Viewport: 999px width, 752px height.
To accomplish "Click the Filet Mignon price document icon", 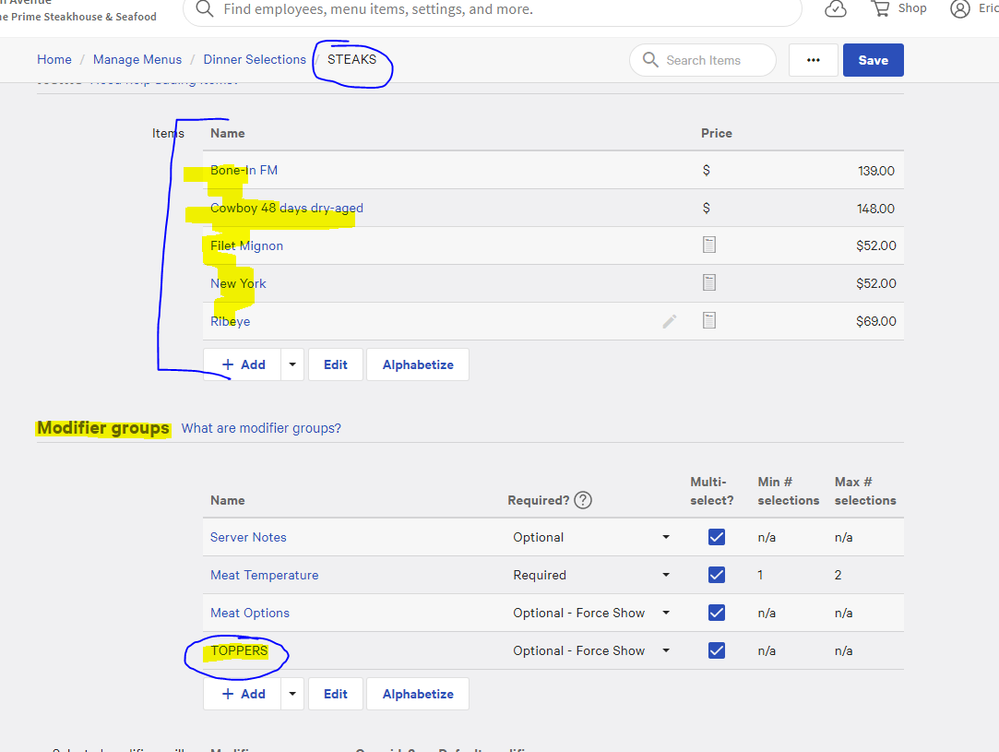I will 709,245.
